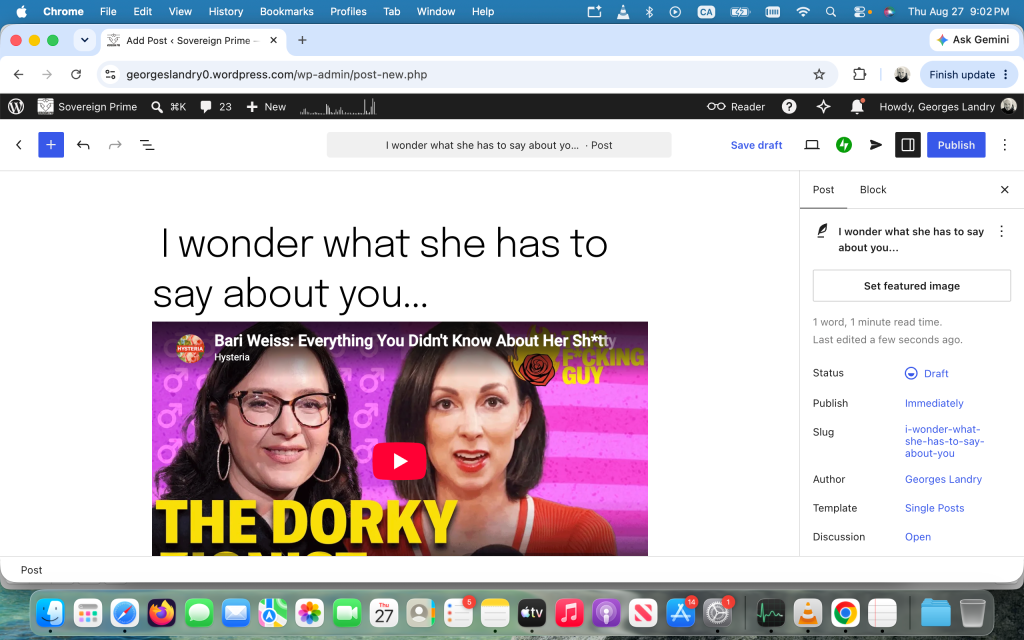Viewport: 1024px width, 640px height.
Task: Click the AI sparkle icon
Action: click(x=824, y=106)
